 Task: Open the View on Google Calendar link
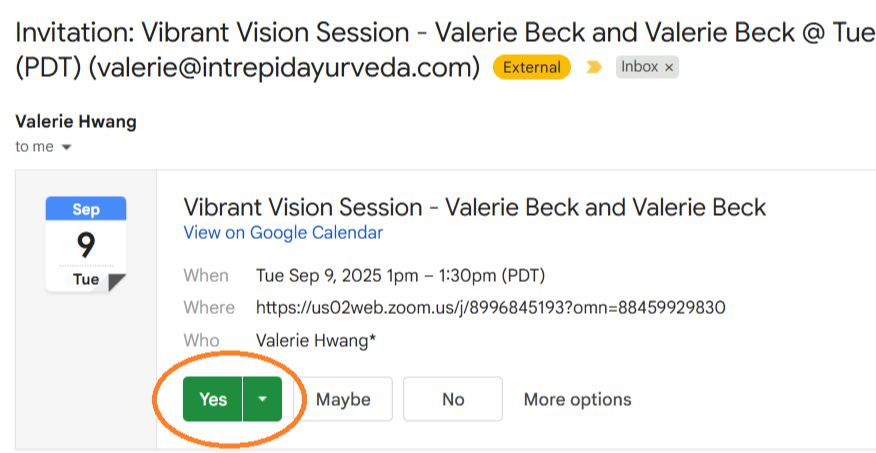283,233
